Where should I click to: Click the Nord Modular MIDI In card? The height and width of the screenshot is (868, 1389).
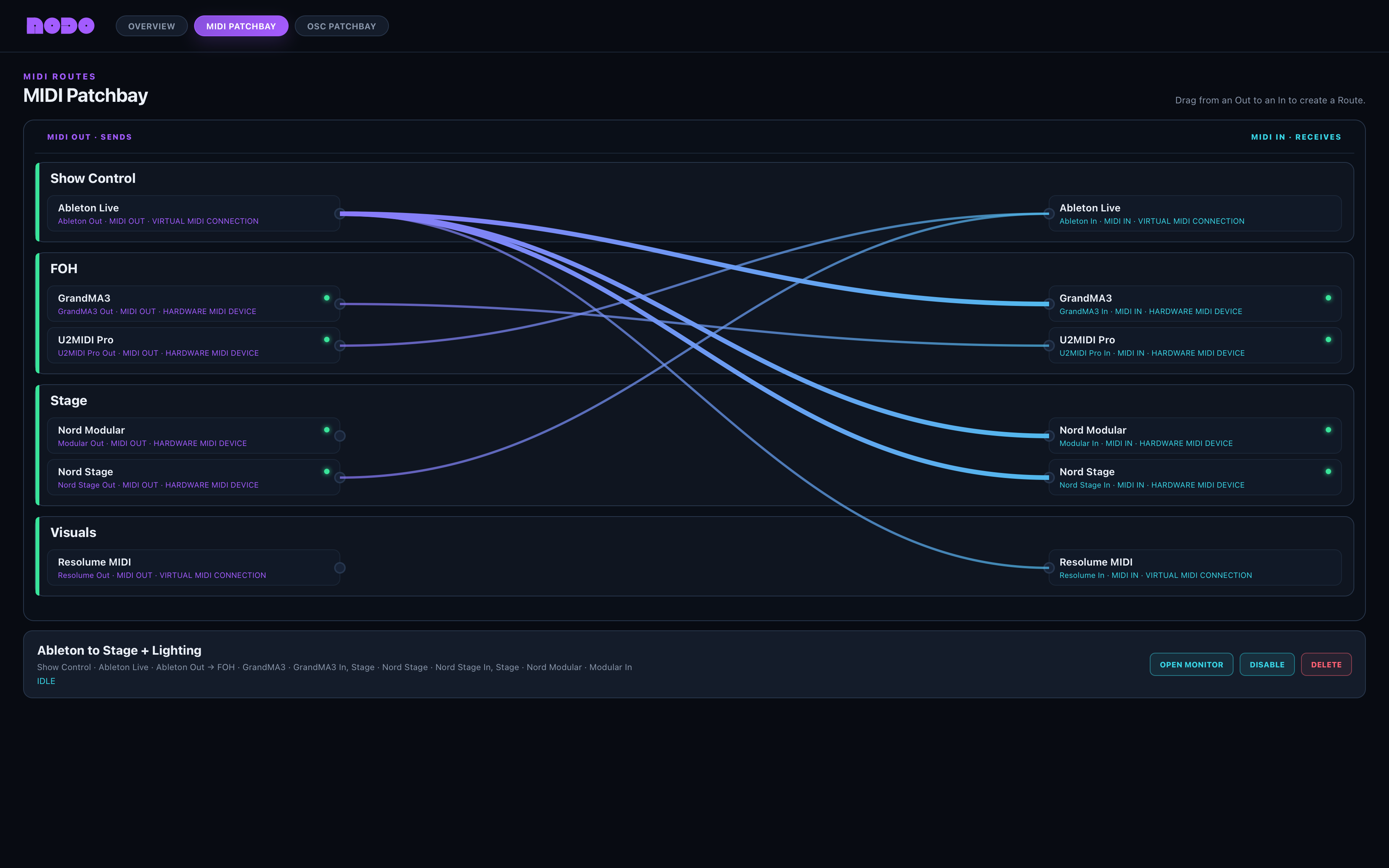coord(1195,436)
